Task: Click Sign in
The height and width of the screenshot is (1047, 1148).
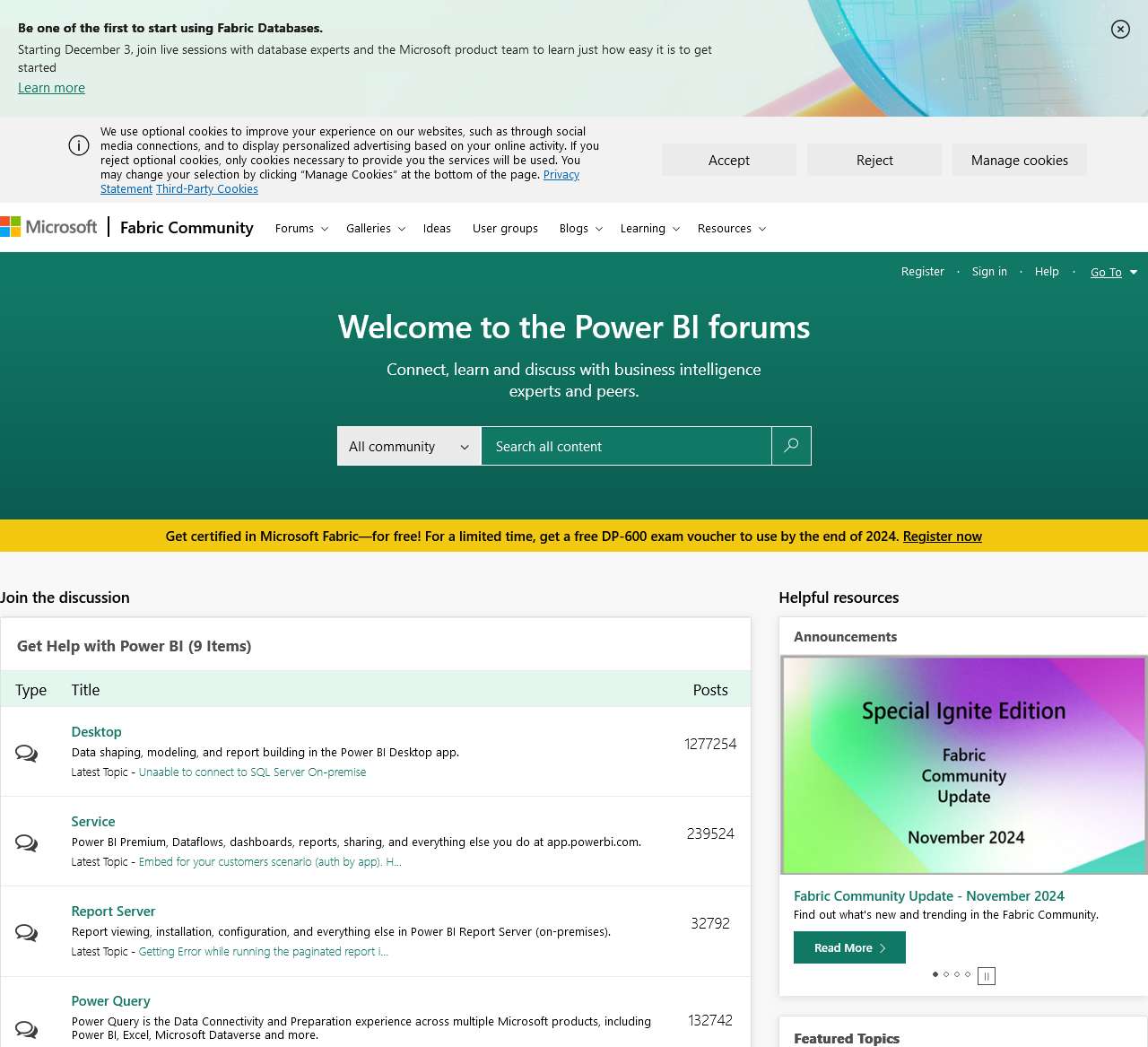Action: pos(989,272)
